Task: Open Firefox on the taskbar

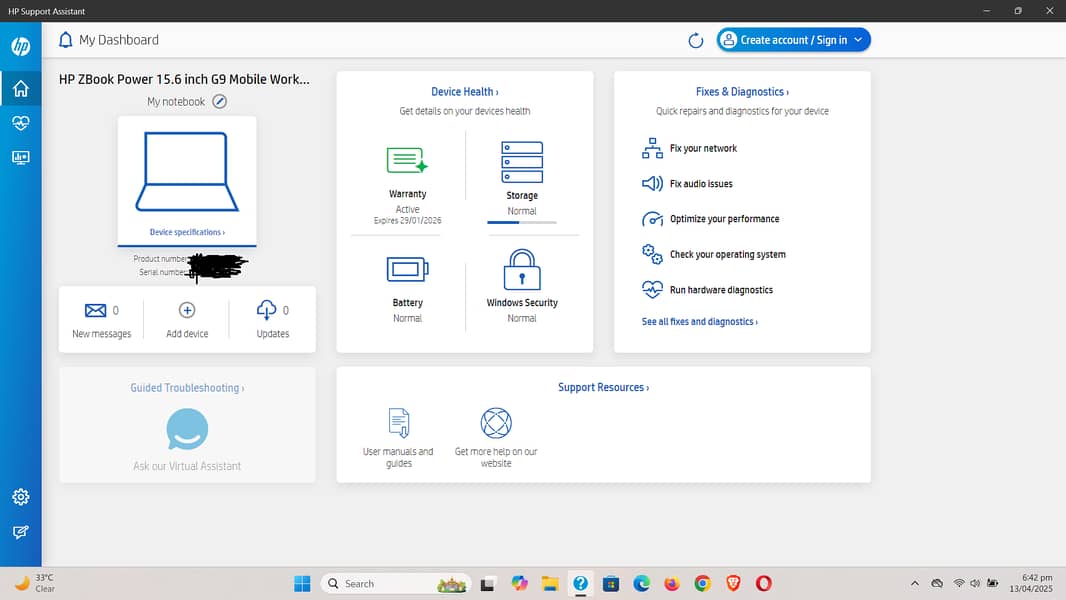Action: point(672,584)
